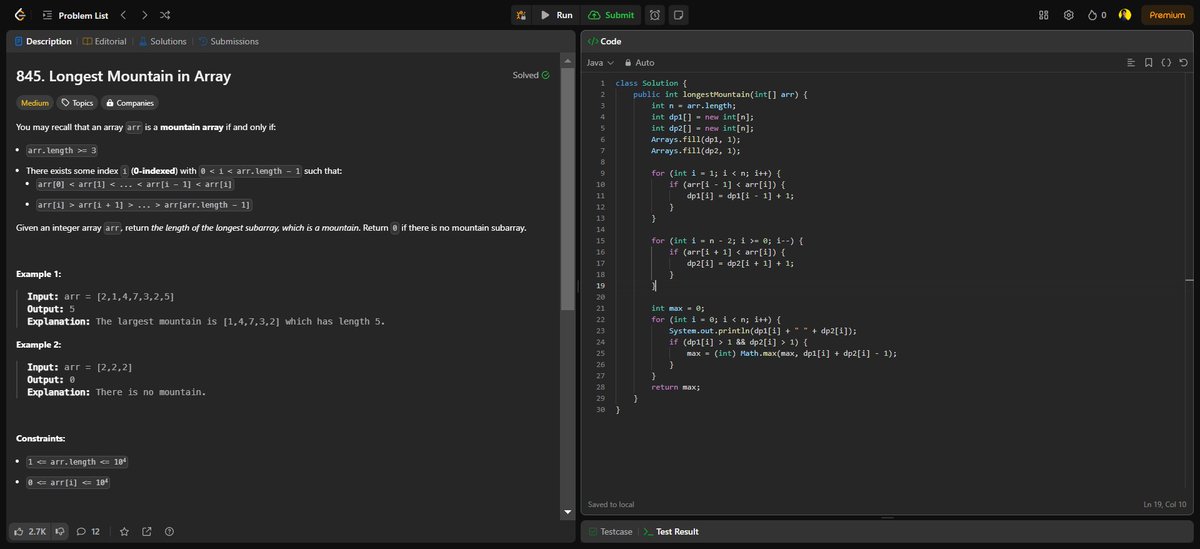Image resolution: width=1200 pixels, height=549 pixels.
Task: Open the user profile avatar
Action: (x=1124, y=15)
